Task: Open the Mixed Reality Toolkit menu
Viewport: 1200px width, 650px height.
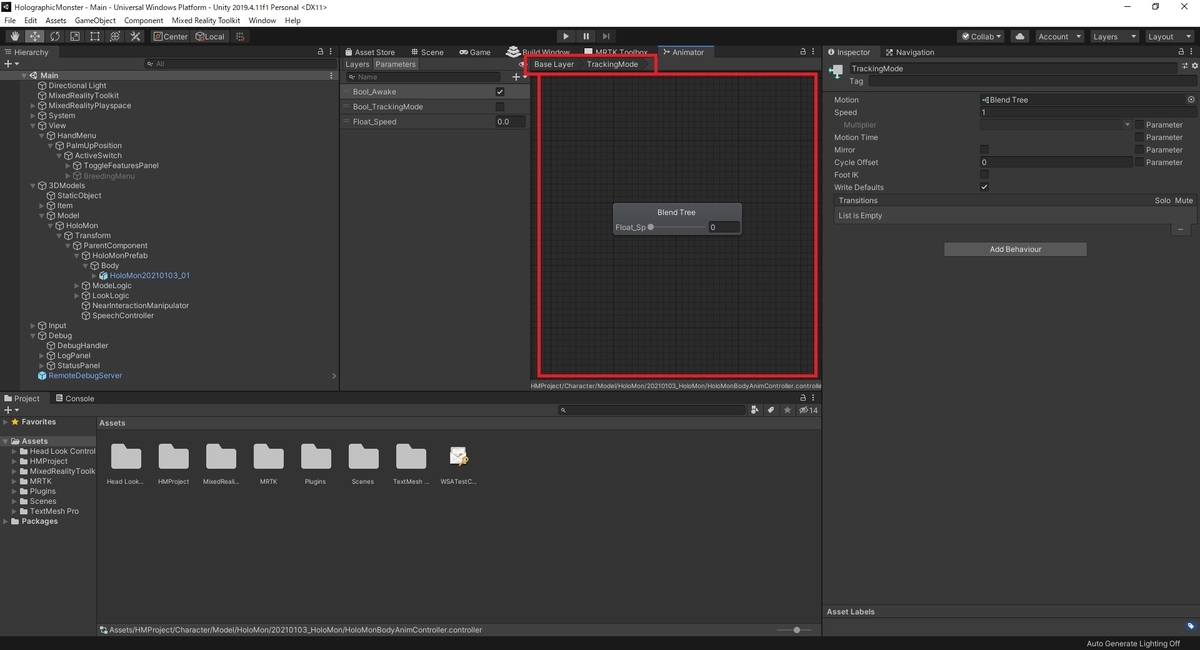Action: point(205,20)
